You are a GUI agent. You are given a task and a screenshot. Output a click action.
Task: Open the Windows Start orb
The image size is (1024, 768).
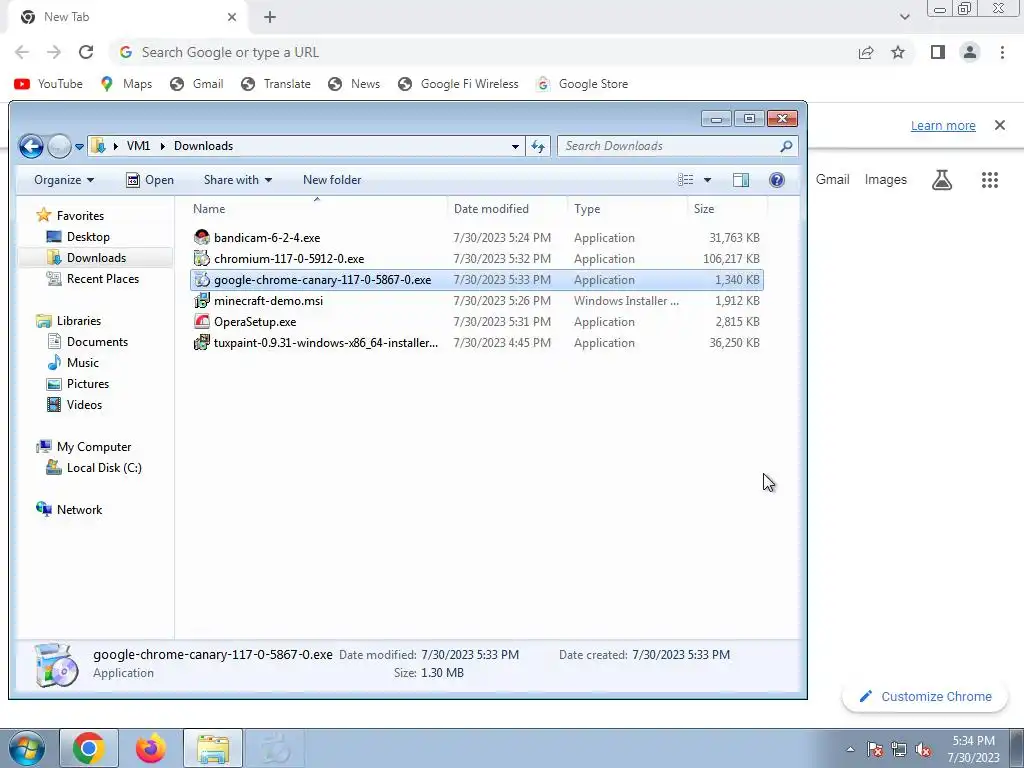point(27,748)
